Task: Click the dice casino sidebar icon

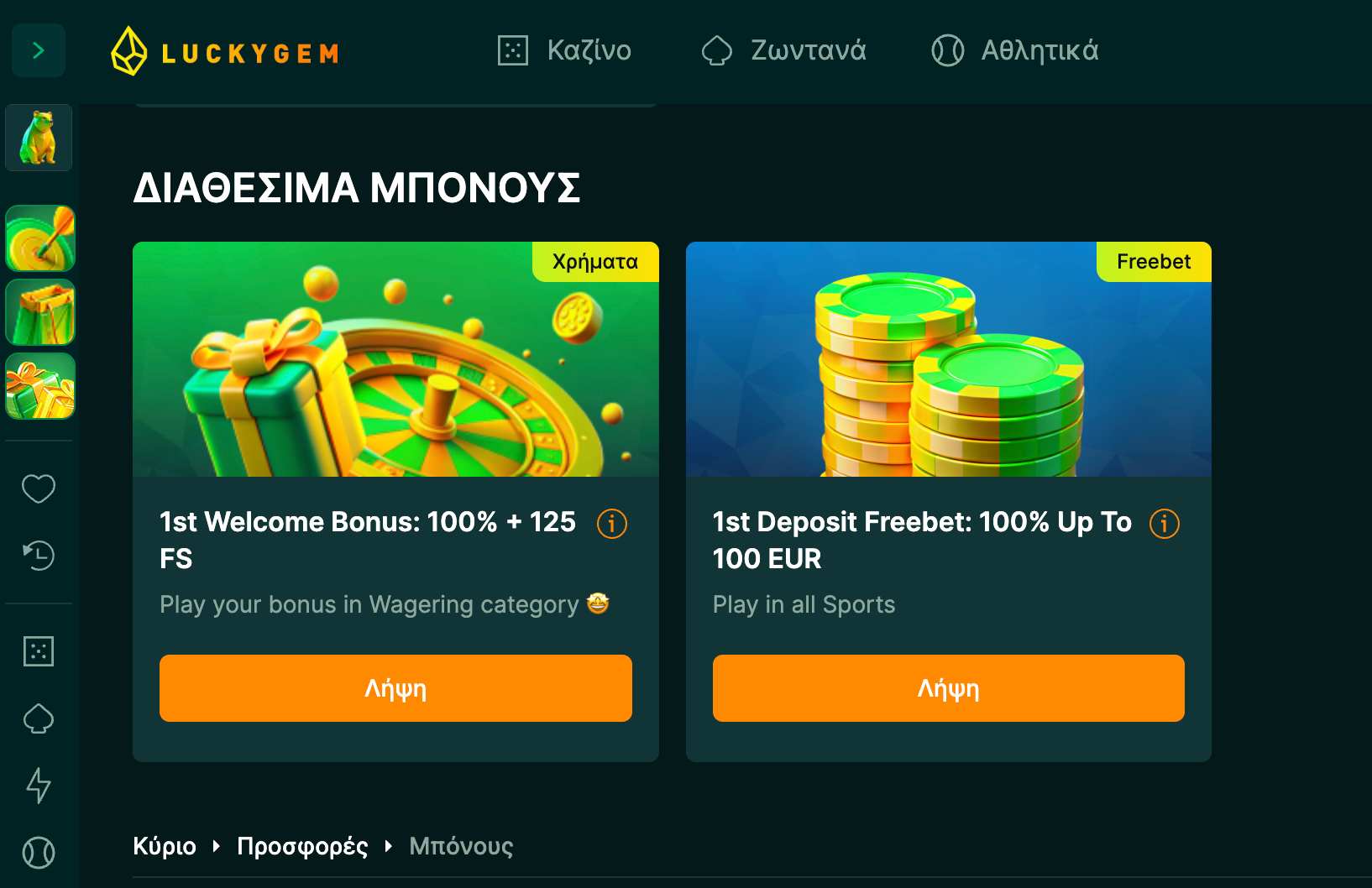Action: tap(39, 651)
